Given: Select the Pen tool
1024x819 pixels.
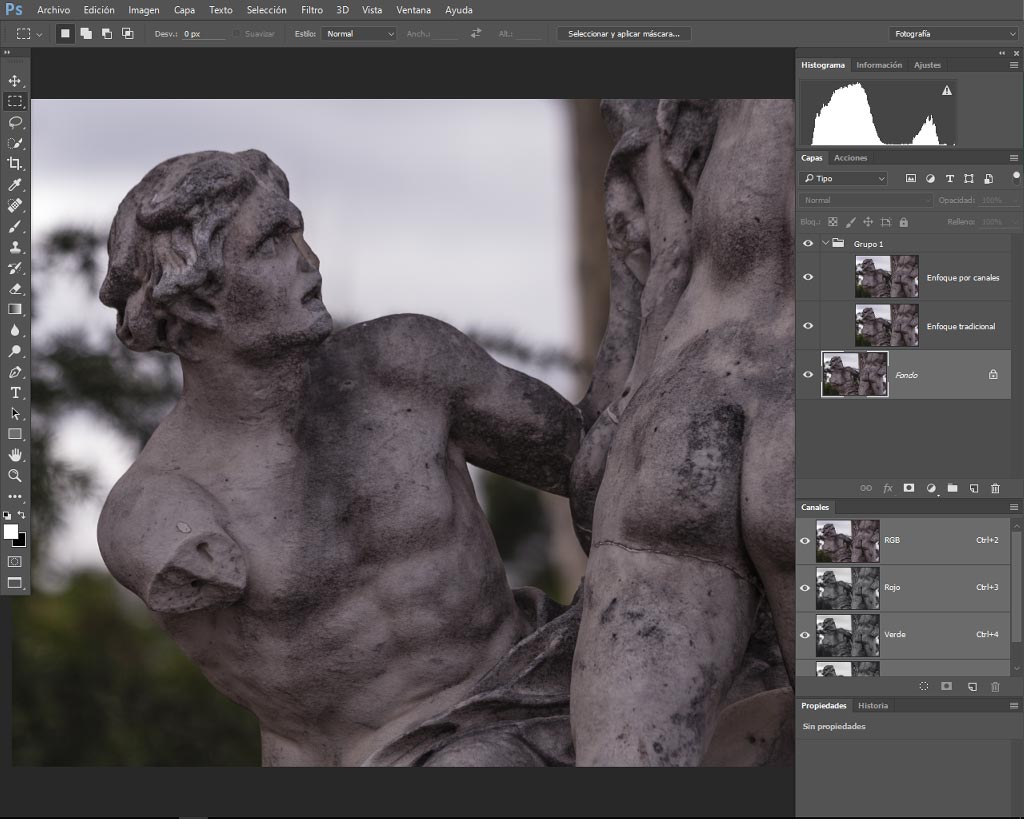Looking at the screenshot, I should tap(14, 372).
